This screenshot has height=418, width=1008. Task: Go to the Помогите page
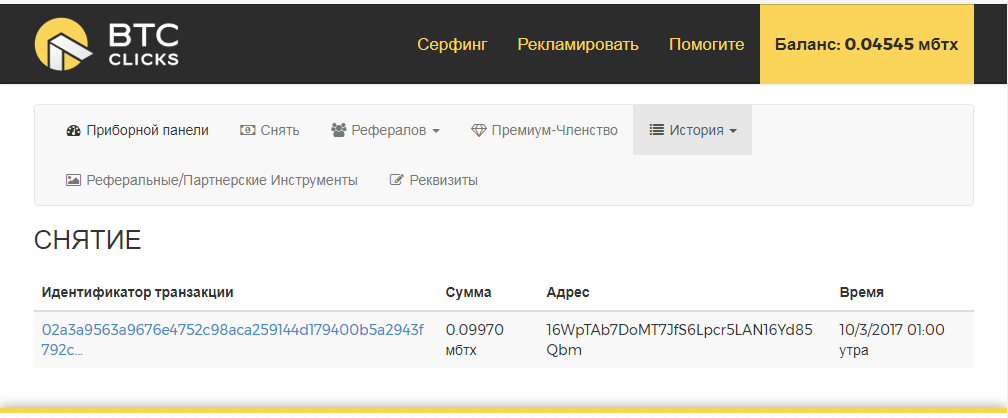706,44
